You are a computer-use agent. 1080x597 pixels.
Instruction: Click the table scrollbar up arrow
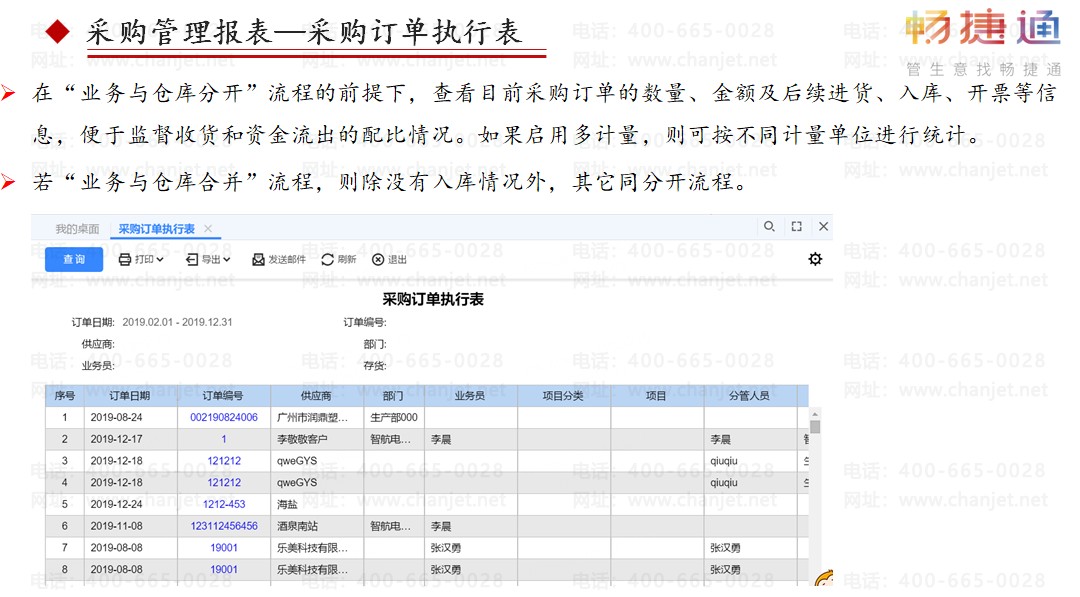816,415
